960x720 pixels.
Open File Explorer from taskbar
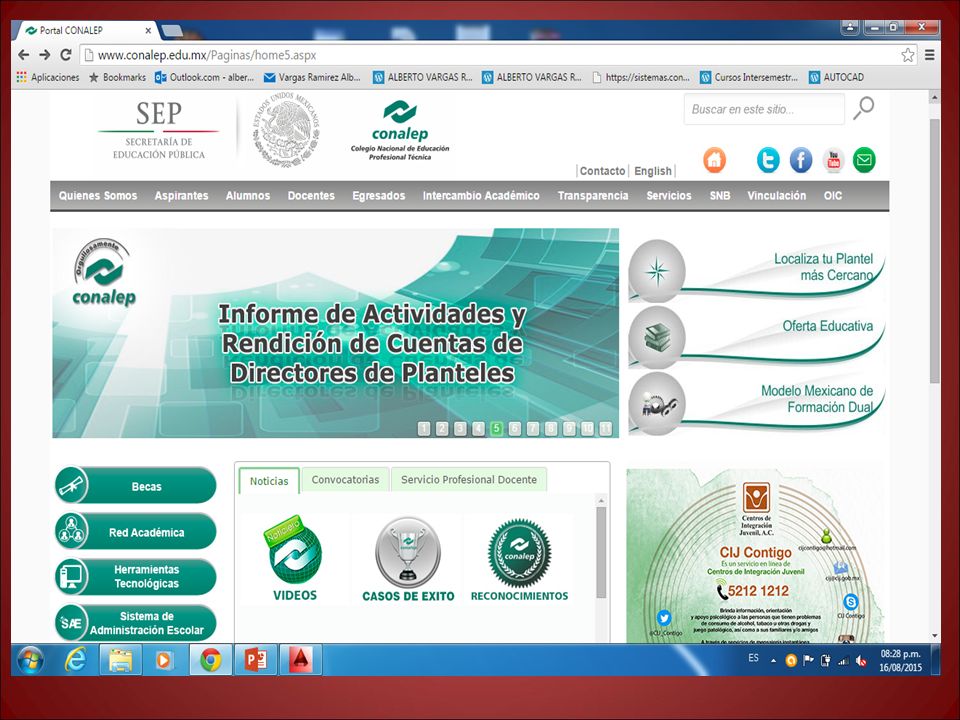121,660
